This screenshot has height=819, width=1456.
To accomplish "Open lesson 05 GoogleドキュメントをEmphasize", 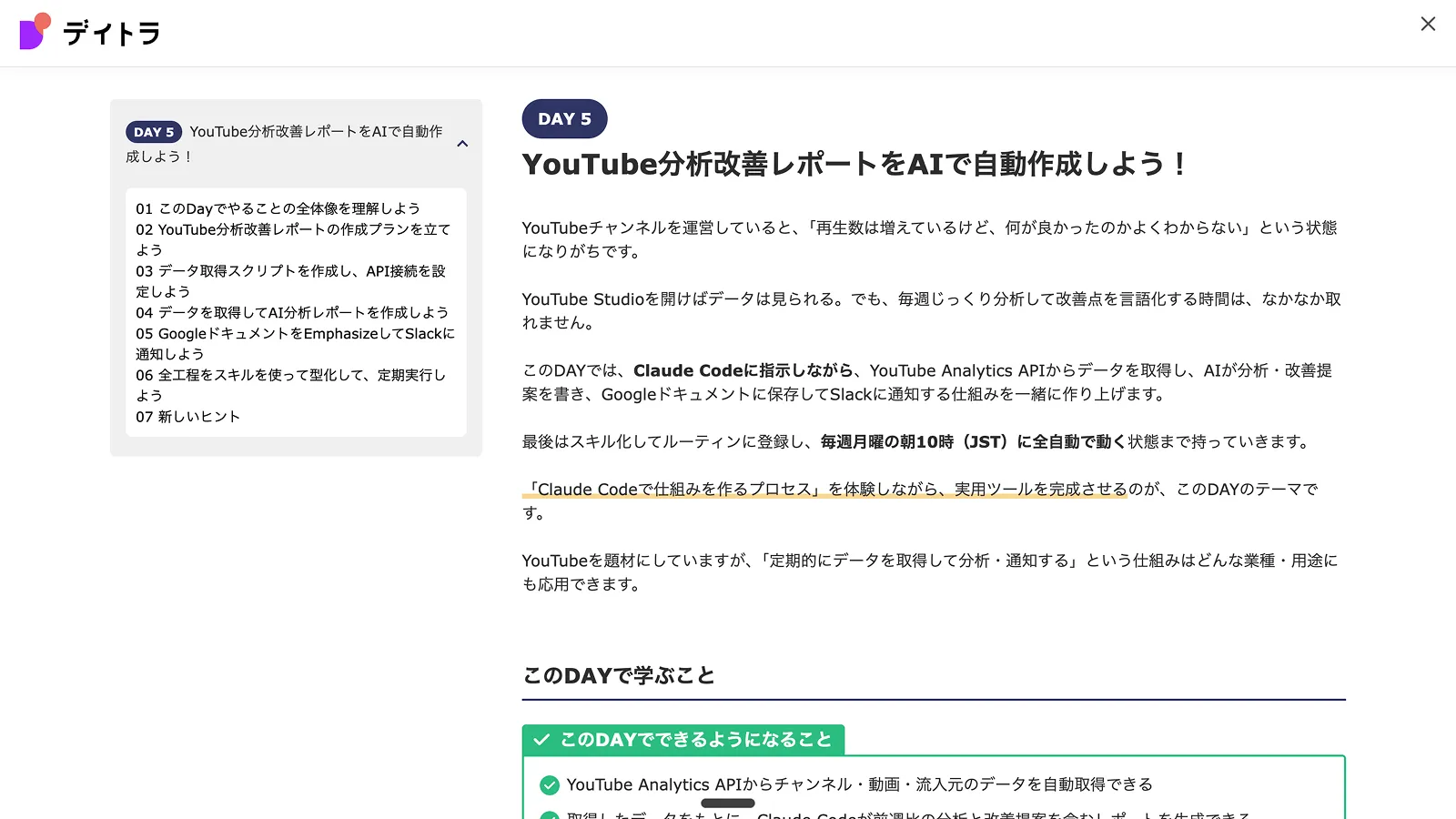I will (x=296, y=343).
